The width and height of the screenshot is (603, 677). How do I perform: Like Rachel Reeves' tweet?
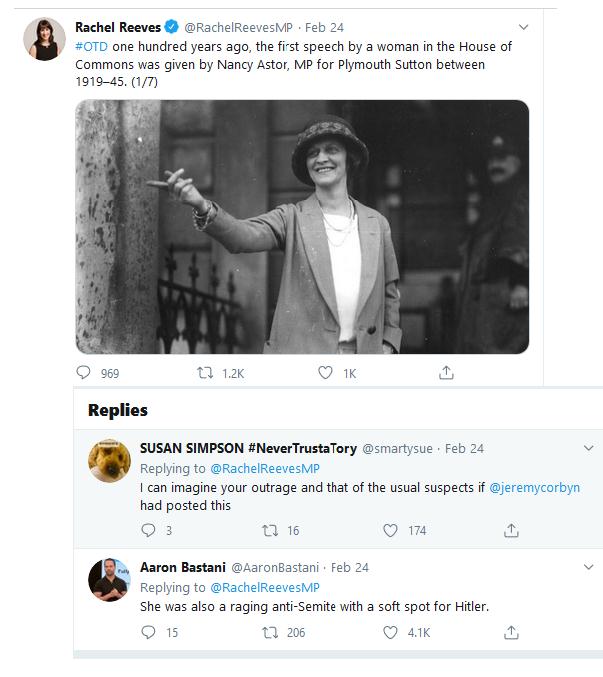(325, 373)
